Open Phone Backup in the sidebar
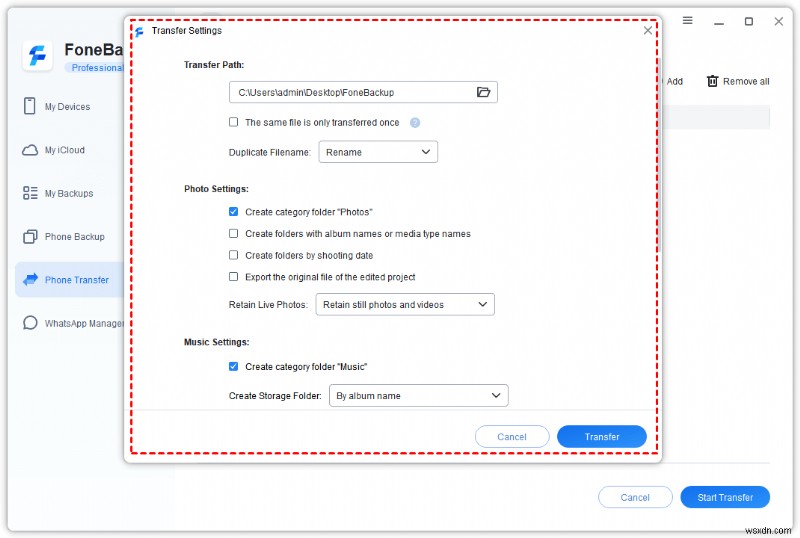 (x=74, y=236)
